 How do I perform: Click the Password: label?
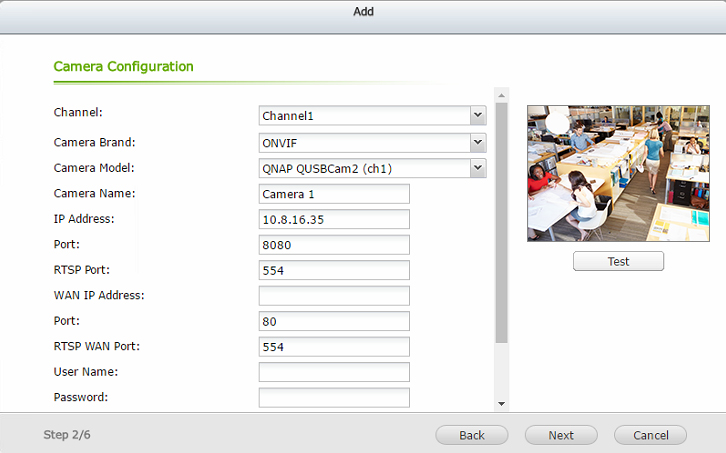(x=81, y=397)
